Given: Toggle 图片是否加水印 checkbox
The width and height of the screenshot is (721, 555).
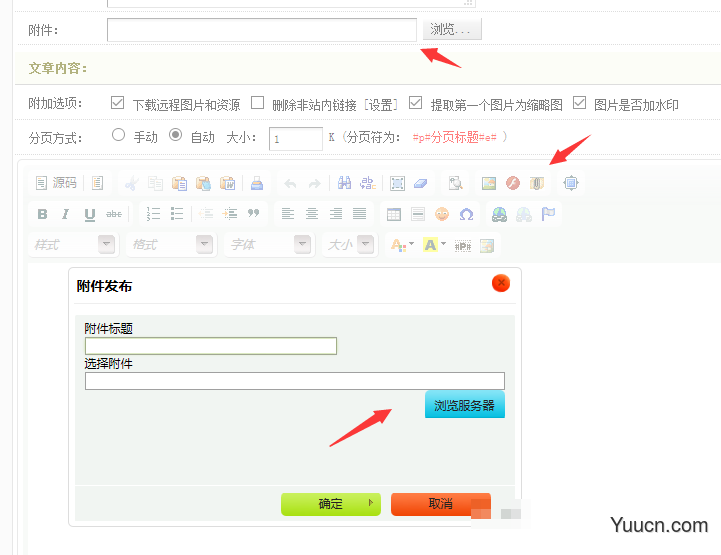Looking at the screenshot, I should coord(579,103).
